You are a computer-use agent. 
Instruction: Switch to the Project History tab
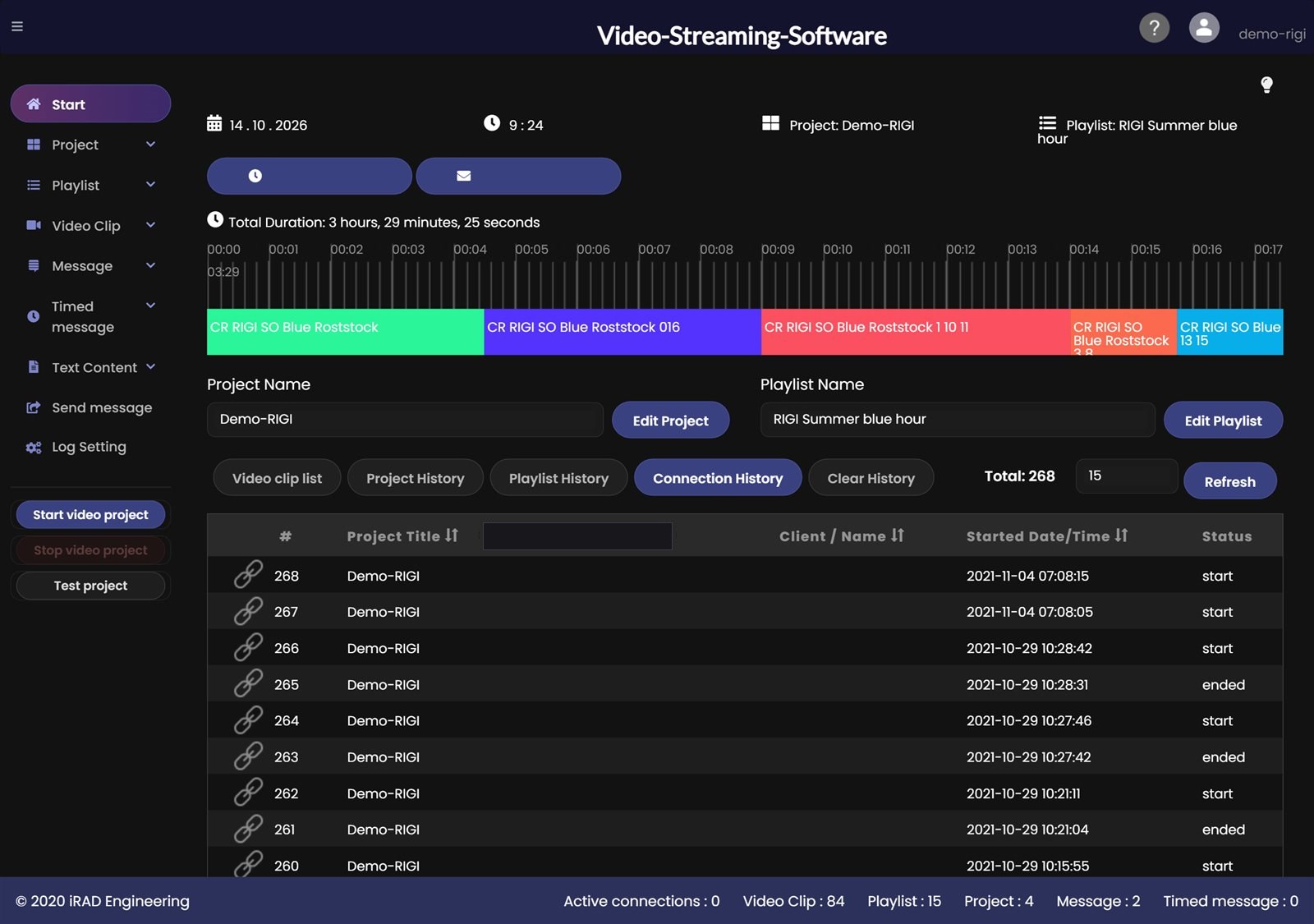(x=416, y=478)
